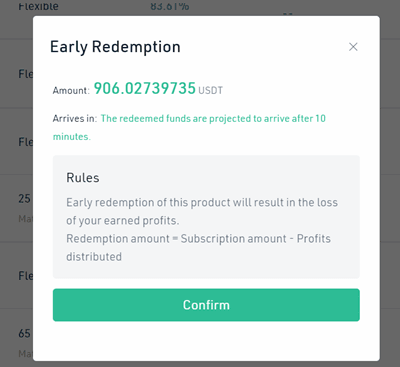This screenshot has height=367, width=400.
Task: Click the dimmed "25" value behind the dialog
Action: 24,199
